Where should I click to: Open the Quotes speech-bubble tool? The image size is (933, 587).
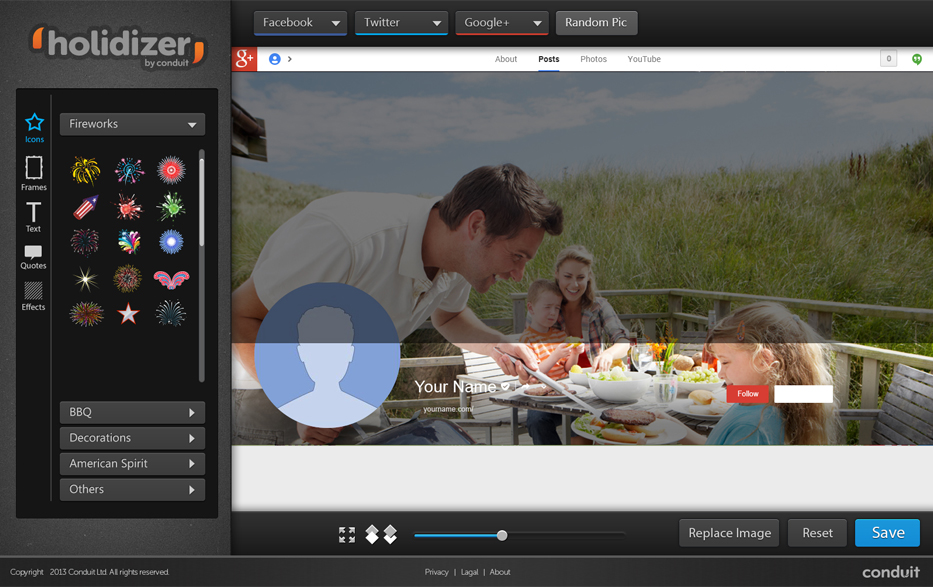tap(33, 257)
